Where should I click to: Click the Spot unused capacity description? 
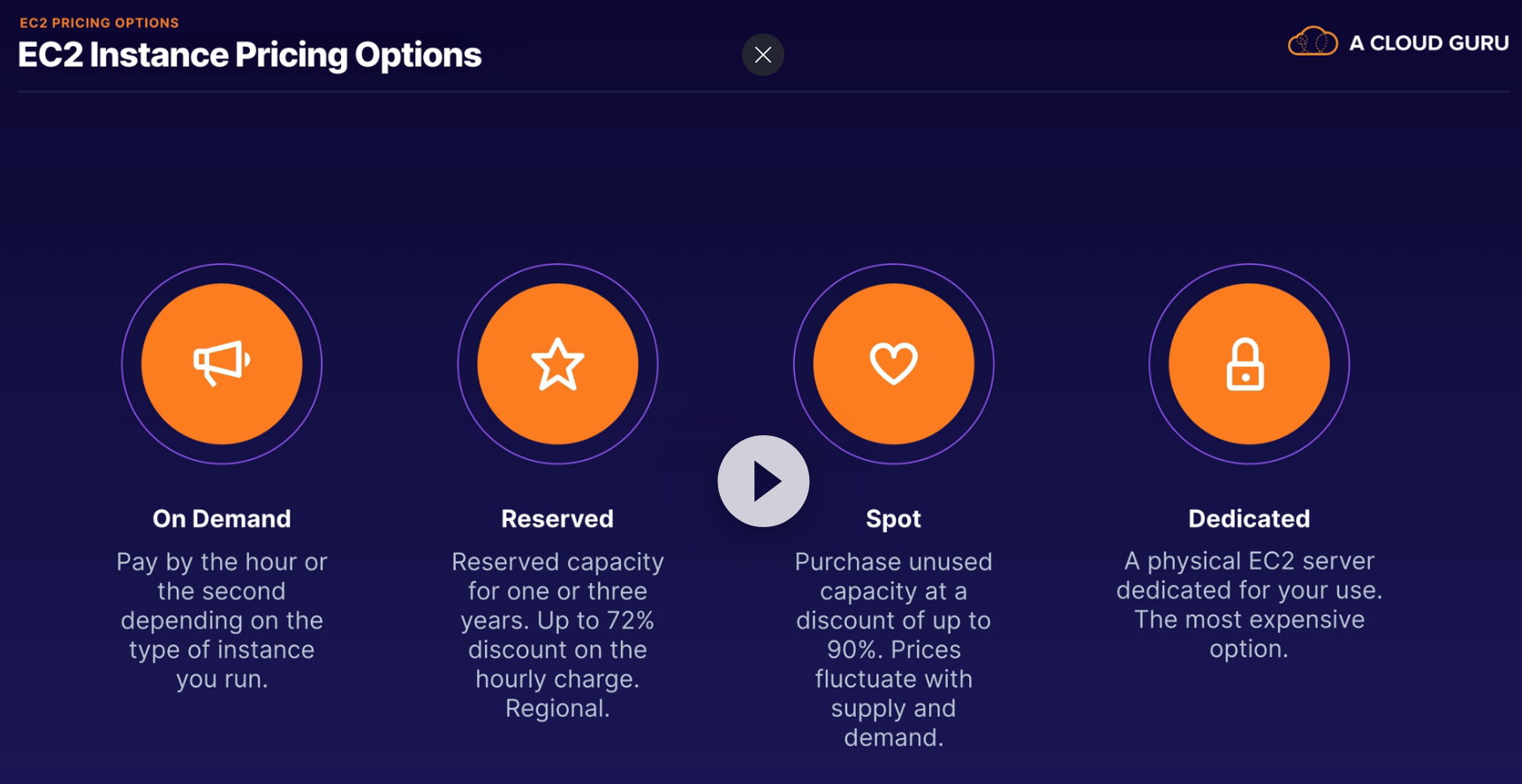pyautogui.click(x=893, y=649)
